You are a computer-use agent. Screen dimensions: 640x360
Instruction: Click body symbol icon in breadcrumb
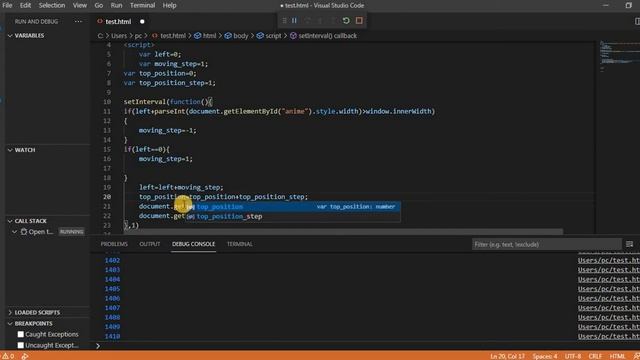coord(228,36)
